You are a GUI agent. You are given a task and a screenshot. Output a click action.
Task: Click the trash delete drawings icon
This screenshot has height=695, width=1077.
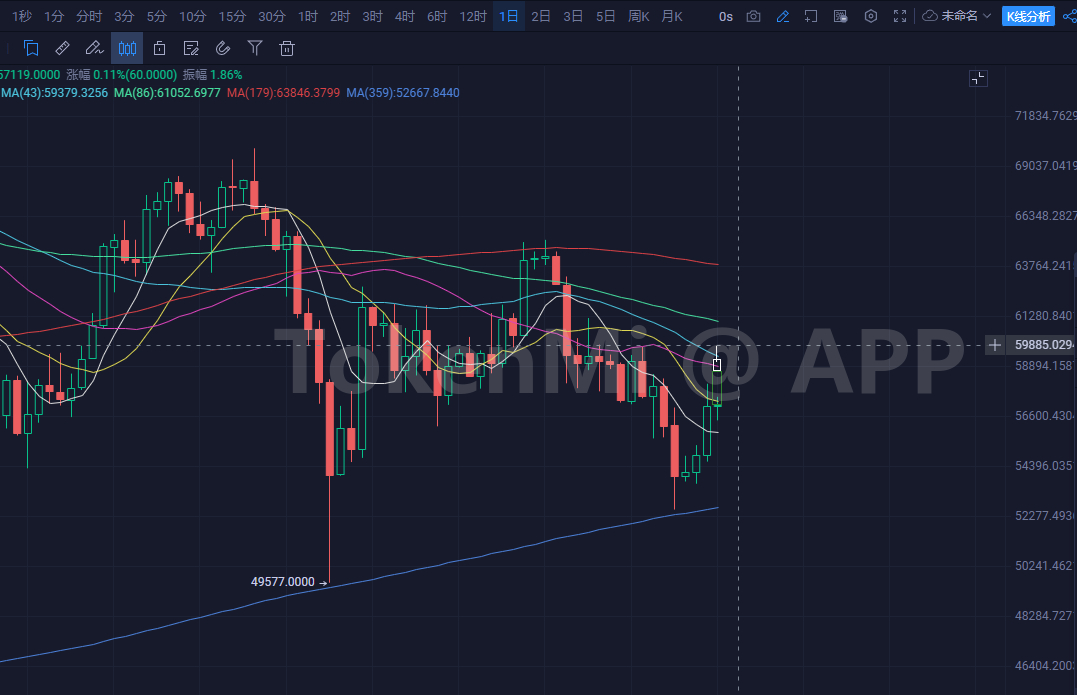pos(287,48)
